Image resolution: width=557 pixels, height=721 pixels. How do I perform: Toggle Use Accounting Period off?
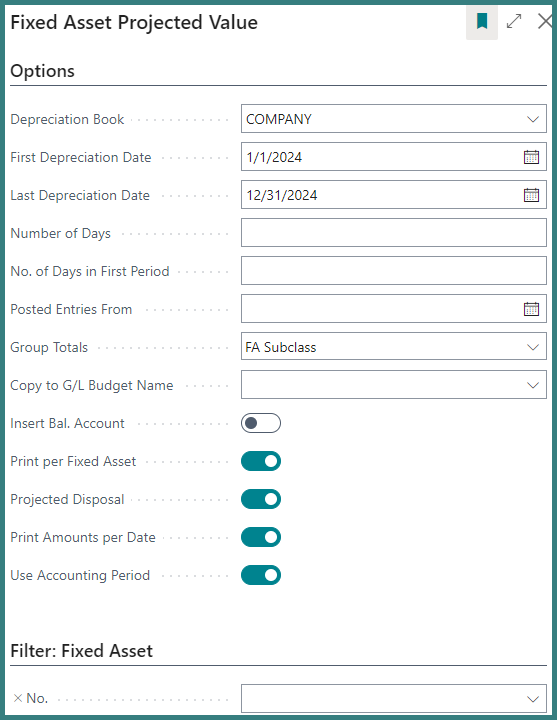(261, 575)
